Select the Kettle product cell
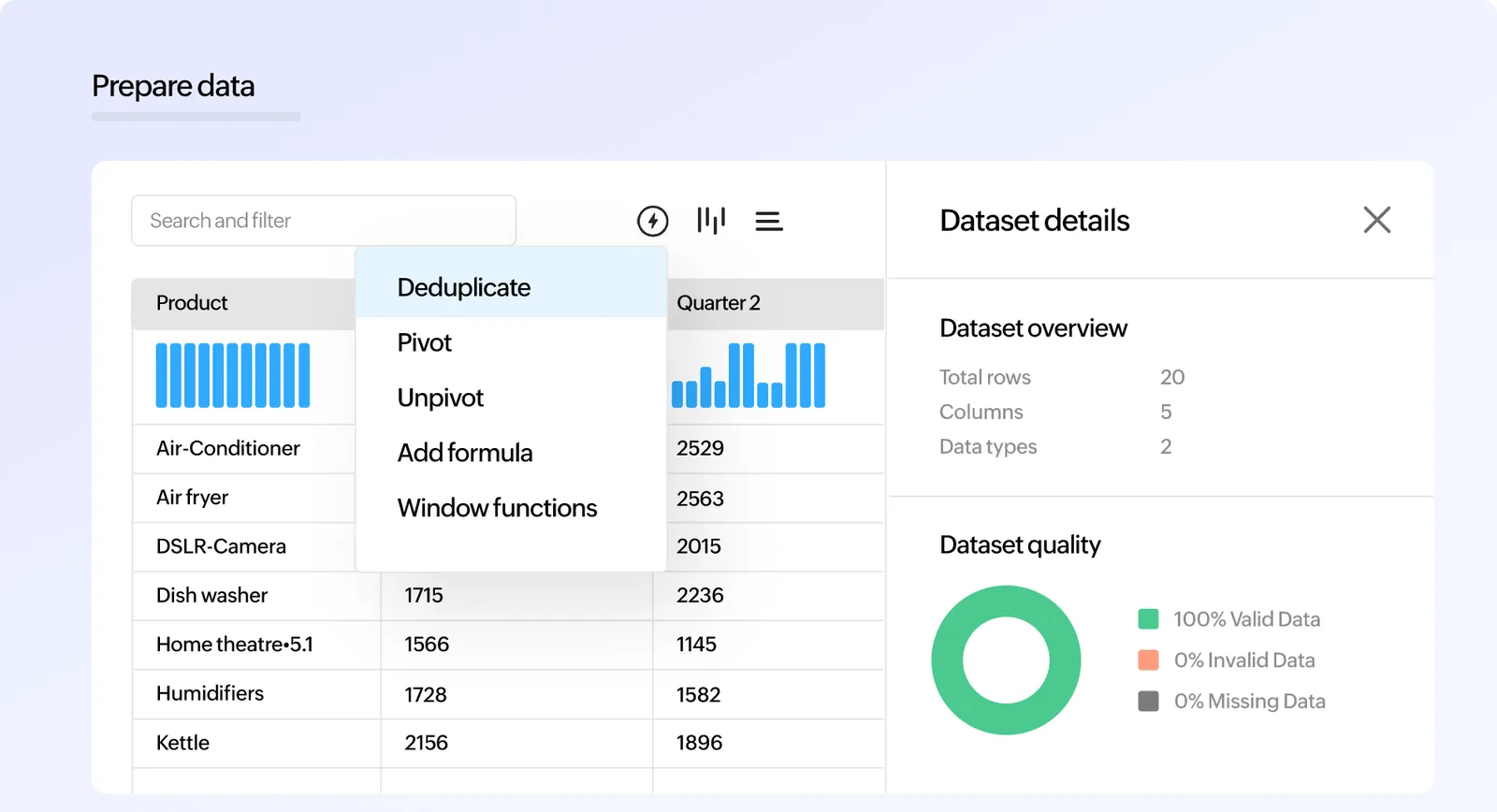The image size is (1497, 812). pyautogui.click(x=256, y=743)
